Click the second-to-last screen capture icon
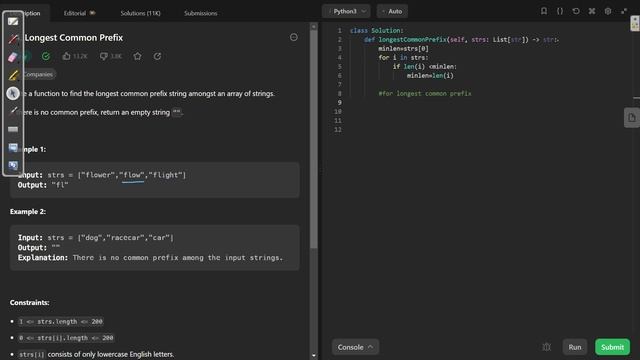The width and height of the screenshot is (640, 360). coord(13,147)
